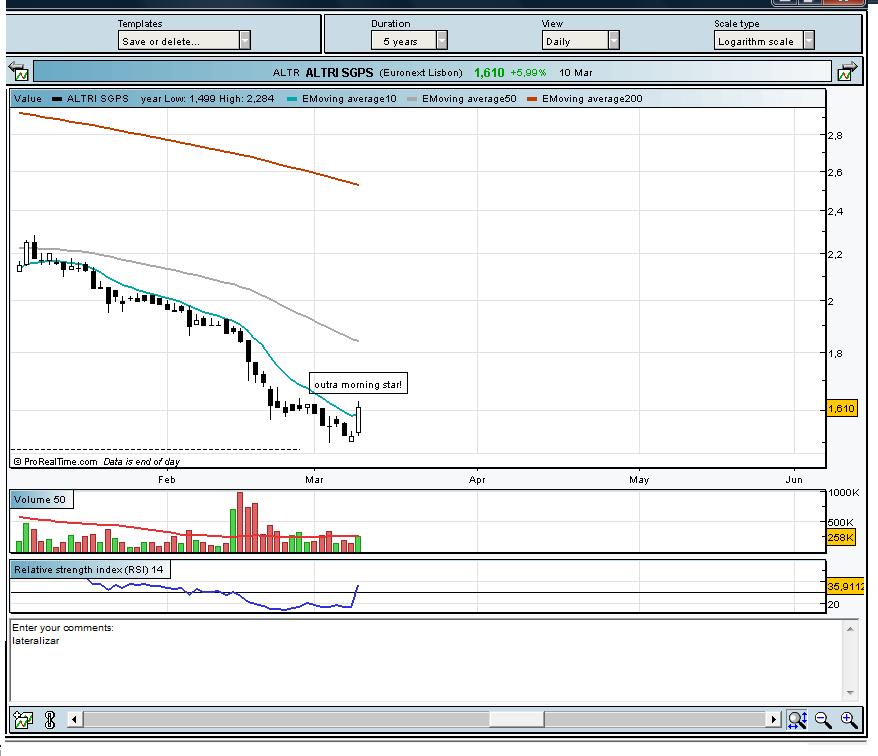Click the +5,99% change value
This screenshot has height=756, width=878.
pyautogui.click(x=527, y=72)
